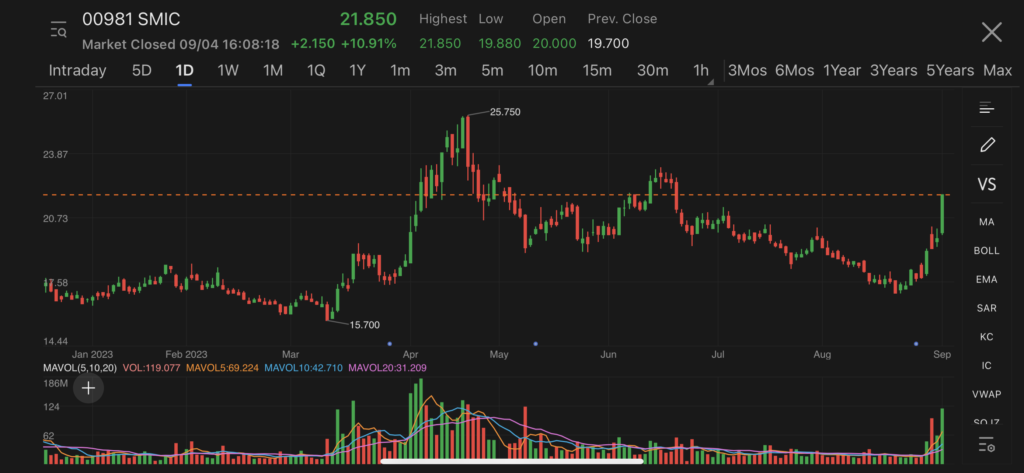Click the chart horizontal scrollbar

[512, 461]
